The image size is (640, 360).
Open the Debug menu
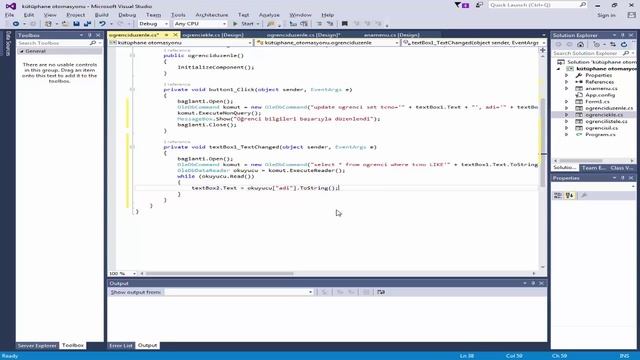(x=127, y=15)
